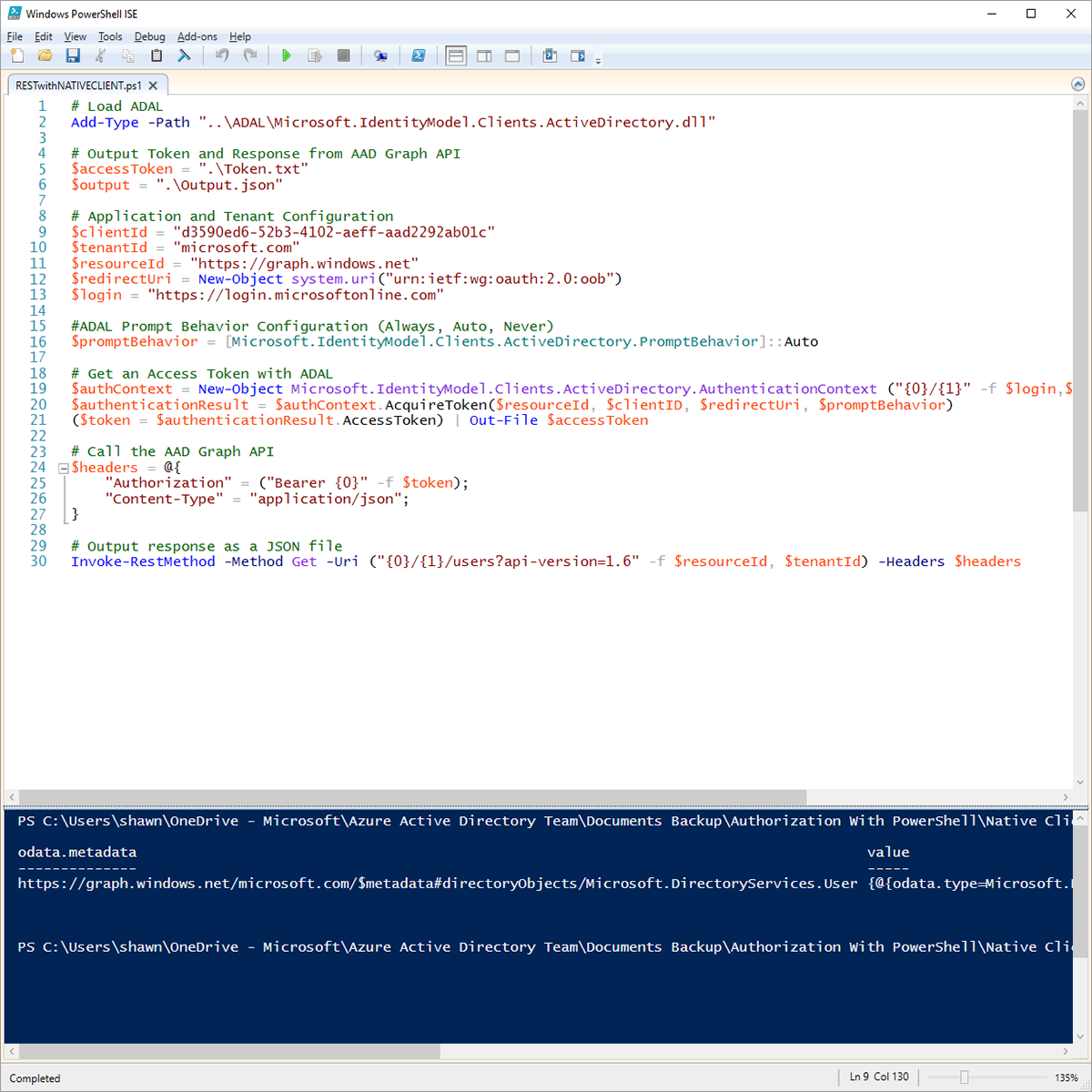Screen dimensions: 1092x1092
Task: Close the RESTwithNATIVECLIENT.ps1 tab
Action: (153, 86)
